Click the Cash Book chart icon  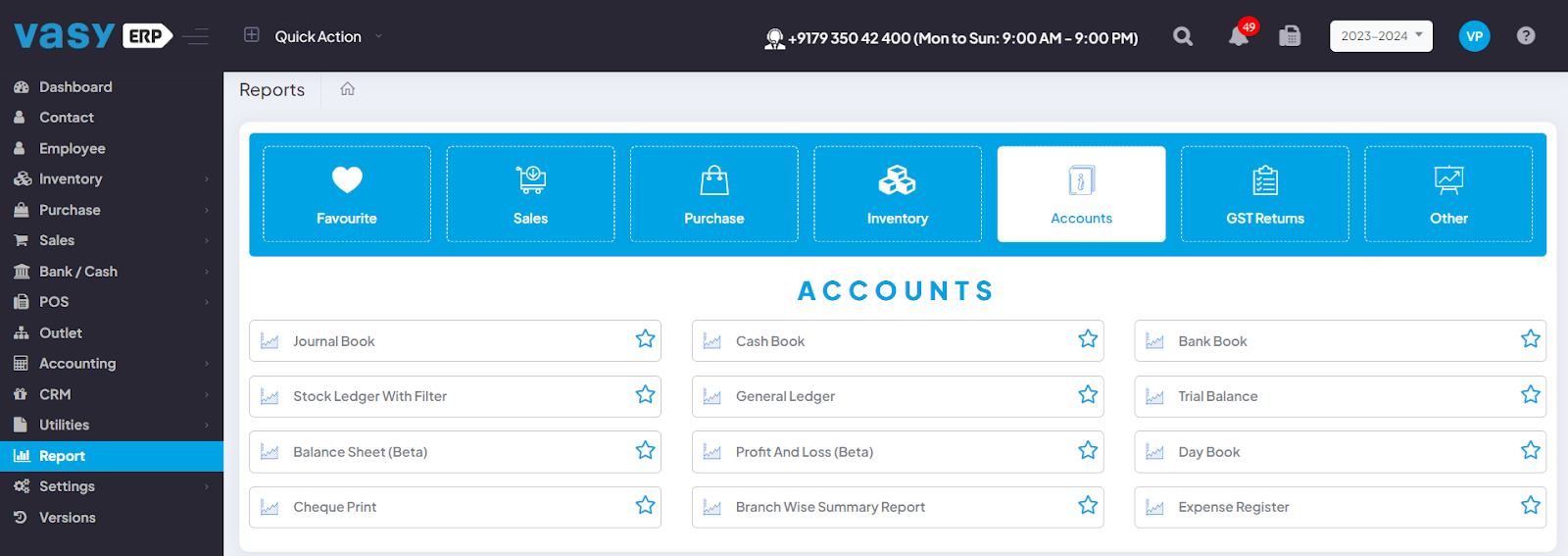(712, 341)
